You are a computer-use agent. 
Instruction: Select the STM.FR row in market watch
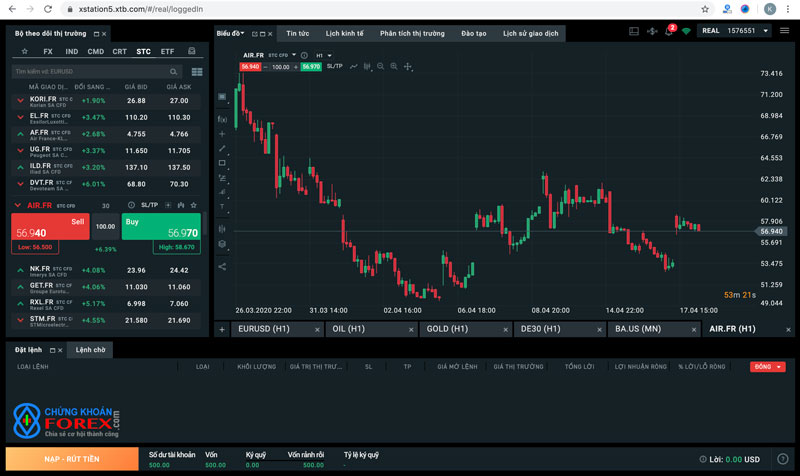[106, 320]
